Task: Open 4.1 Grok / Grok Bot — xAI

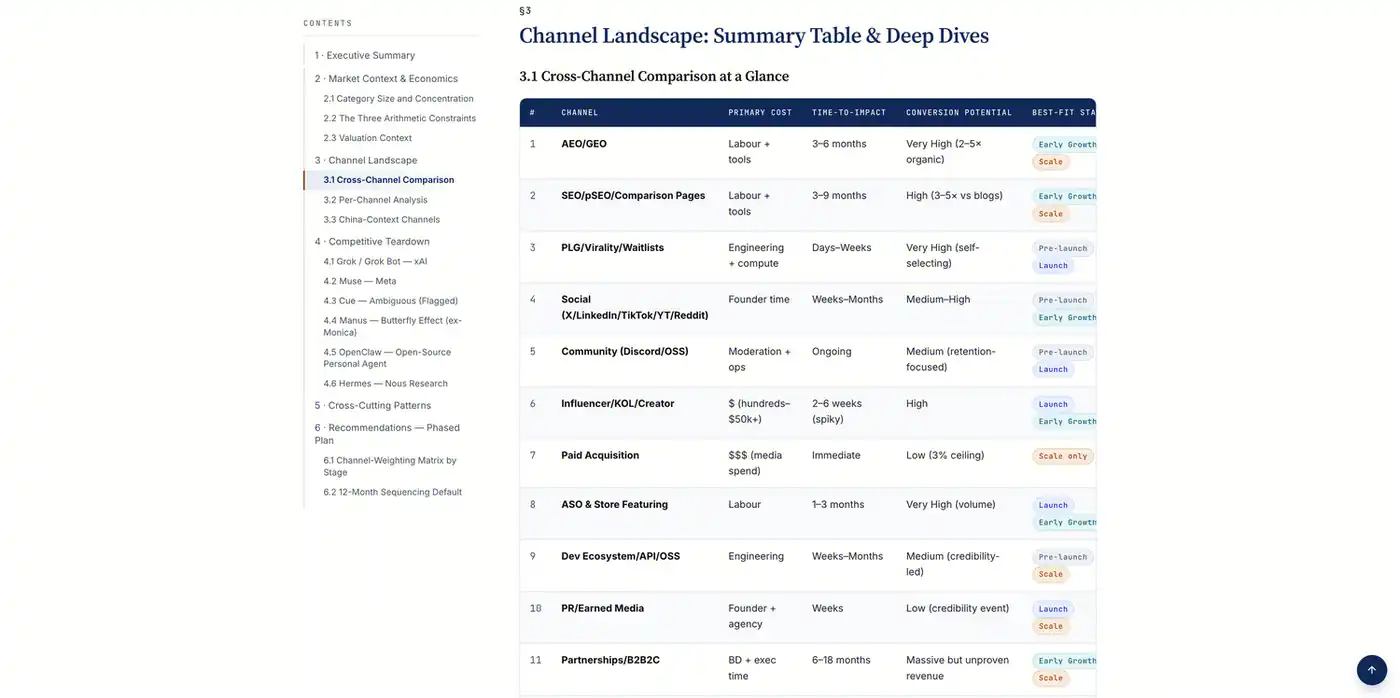Action: click(375, 261)
